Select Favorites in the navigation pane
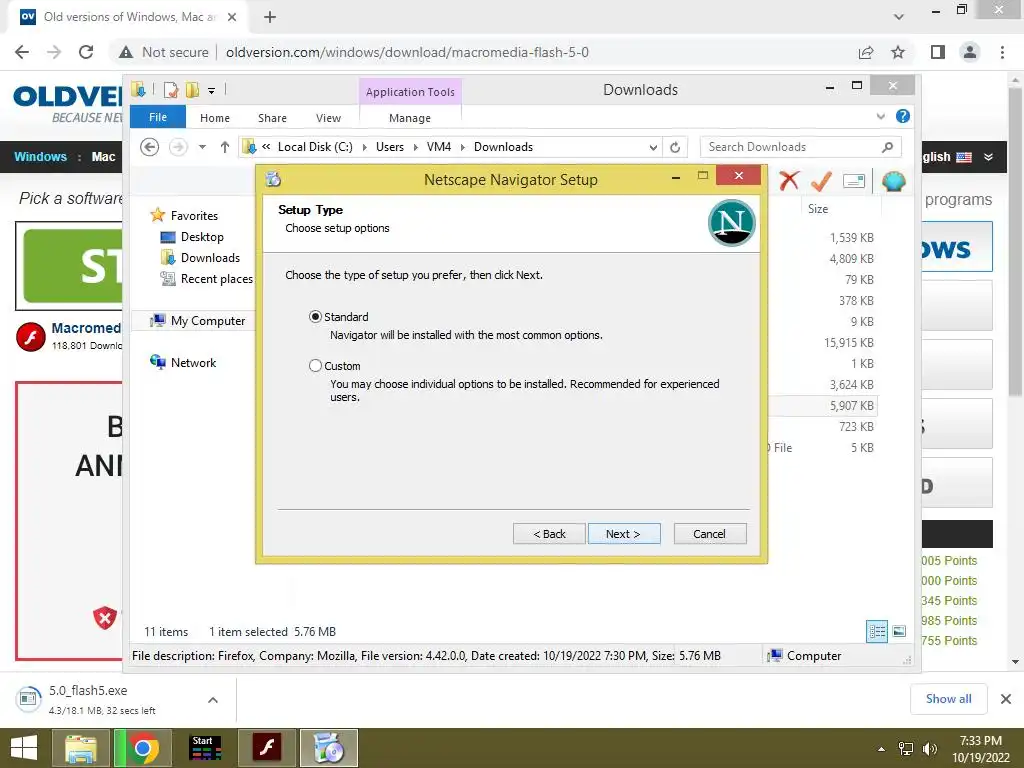Screen dimensions: 1024x768 point(194,216)
